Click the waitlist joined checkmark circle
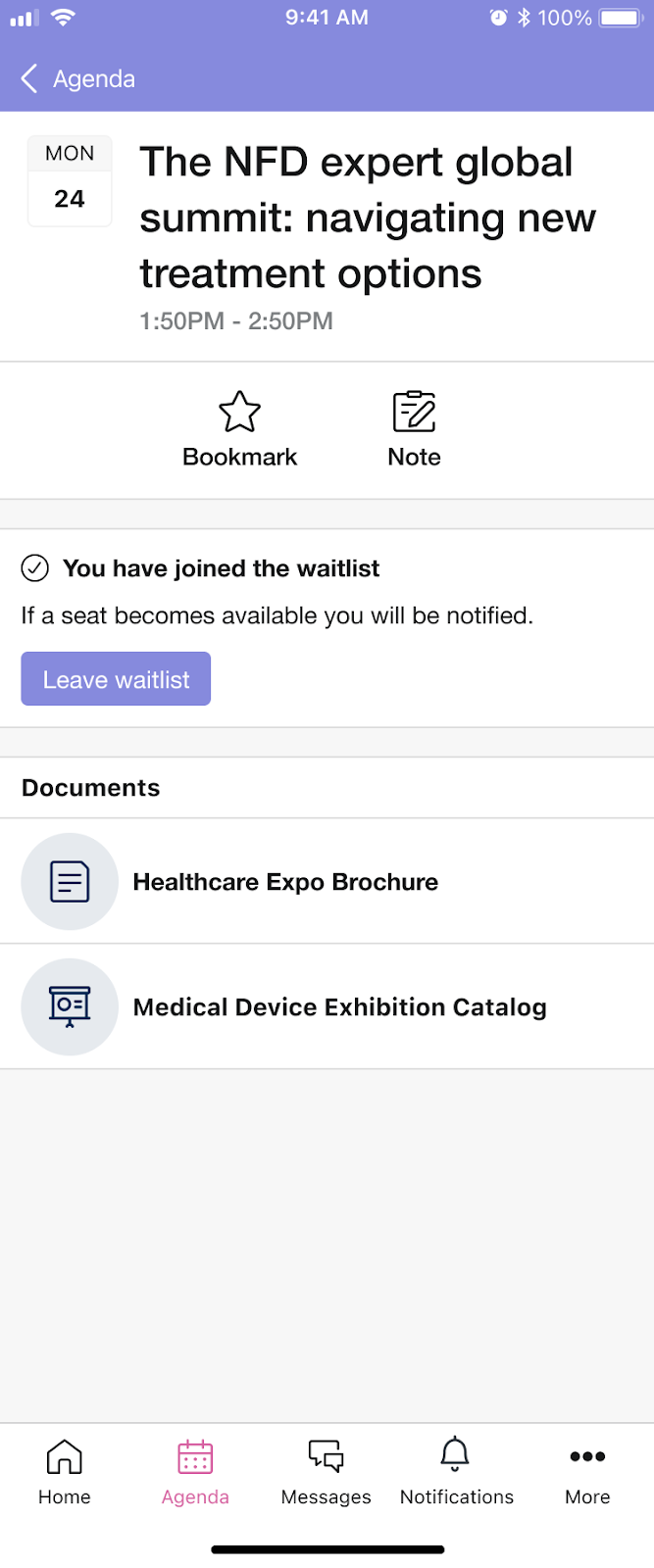654x1568 pixels. click(x=35, y=567)
